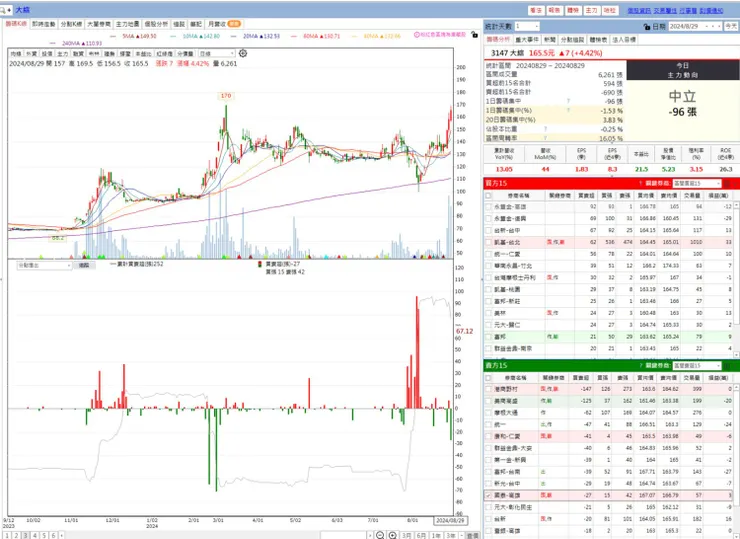Click help icon in 賣方15 header
Screen dimensions: 740x539
click(x=640, y=365)
